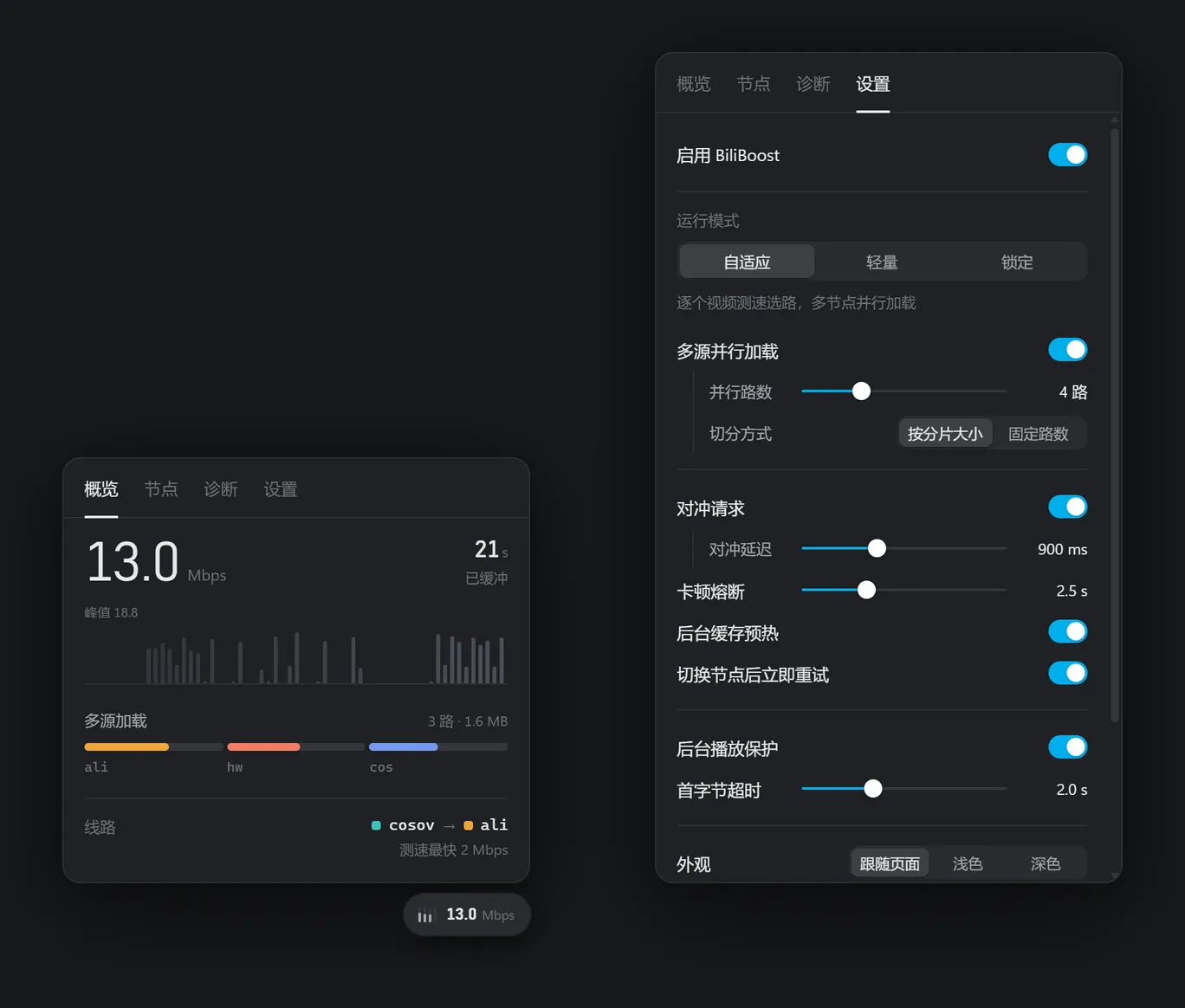Click the "900 ms" delay value
This screenshot has width=1185, height=1008.
[1062, 549]
